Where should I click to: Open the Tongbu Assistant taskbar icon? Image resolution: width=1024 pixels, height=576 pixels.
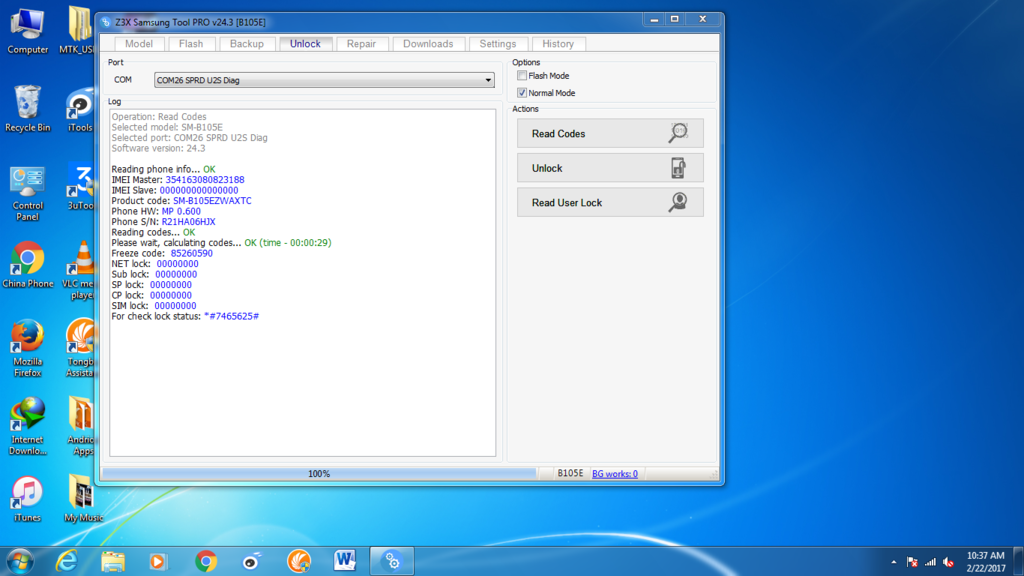[298, 561]
